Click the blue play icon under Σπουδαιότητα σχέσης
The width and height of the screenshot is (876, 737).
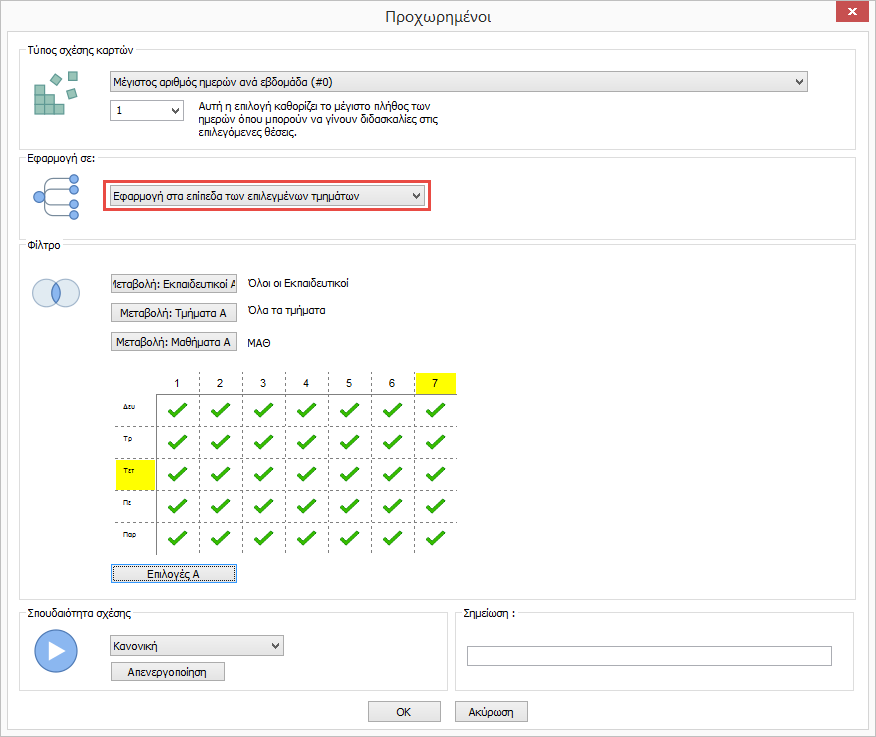[x=56, y=651]
